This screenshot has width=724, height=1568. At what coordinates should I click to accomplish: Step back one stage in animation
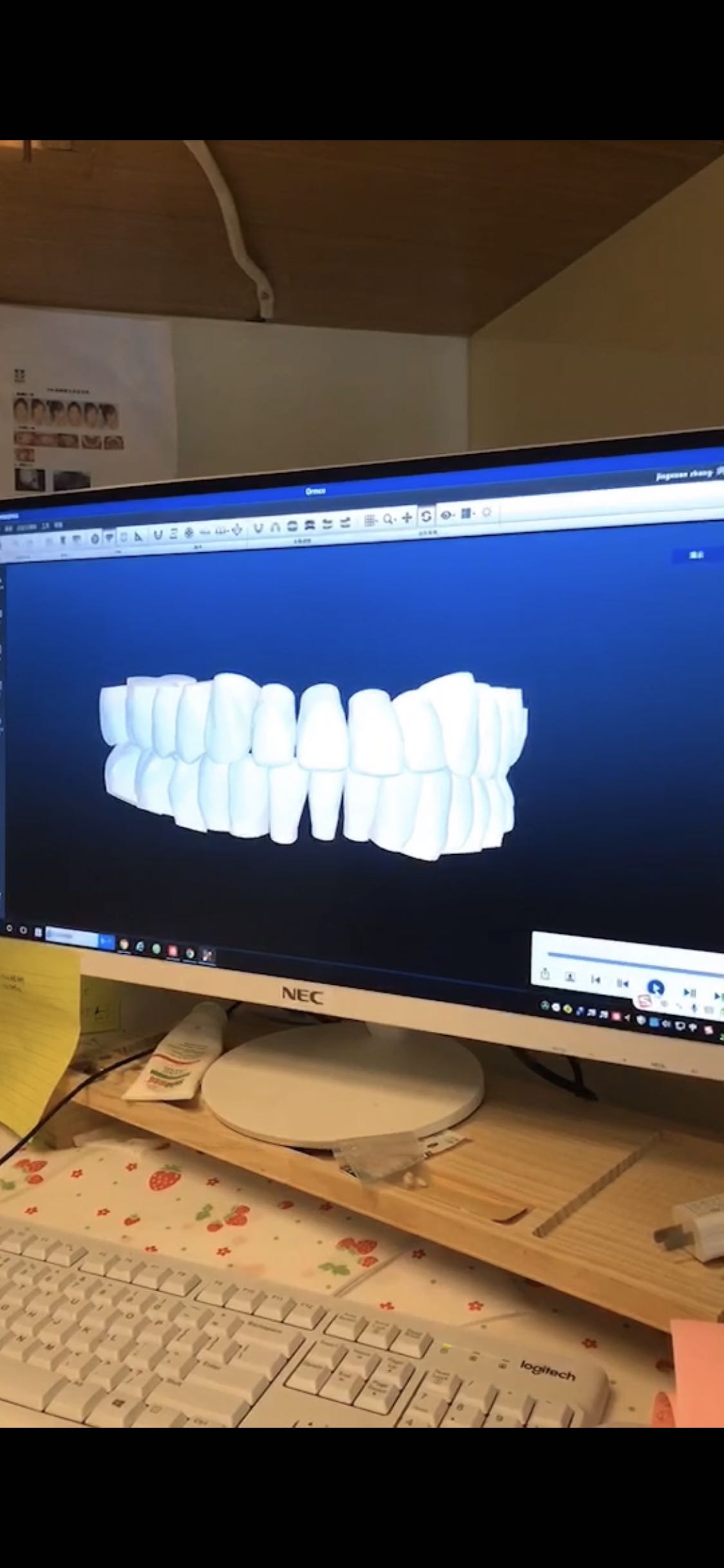coord(622,984)
